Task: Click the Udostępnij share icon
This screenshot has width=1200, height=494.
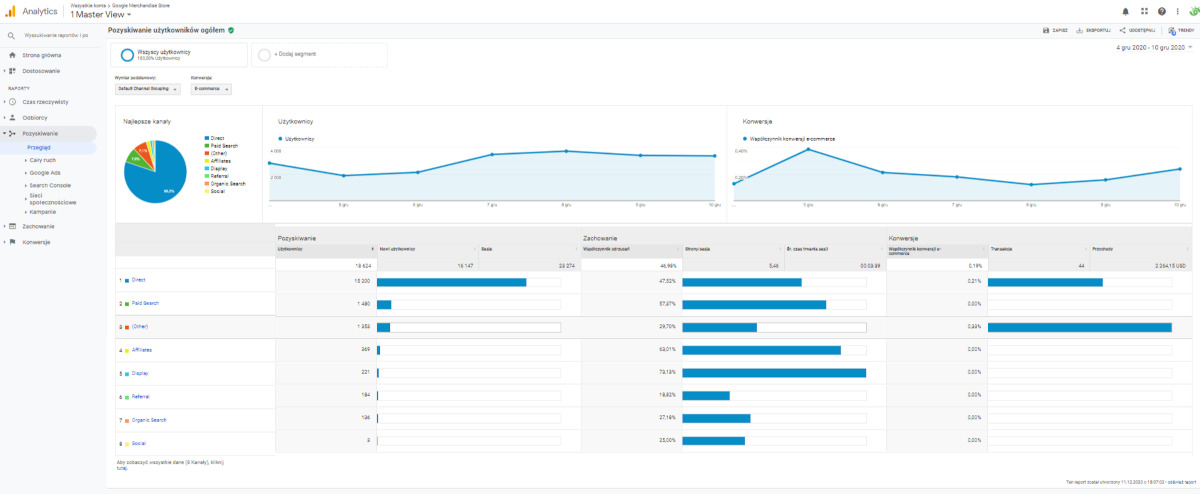Action: 1123,30
